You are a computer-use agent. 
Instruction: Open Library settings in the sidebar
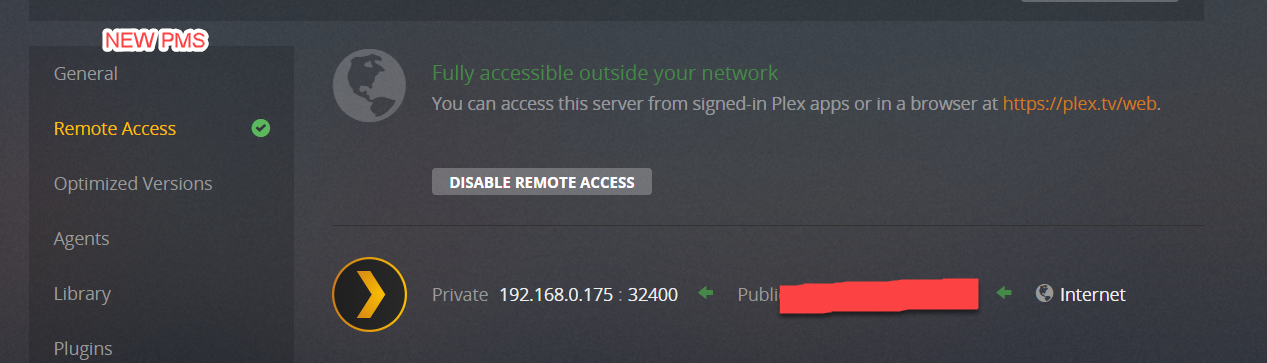coord(82,294)
